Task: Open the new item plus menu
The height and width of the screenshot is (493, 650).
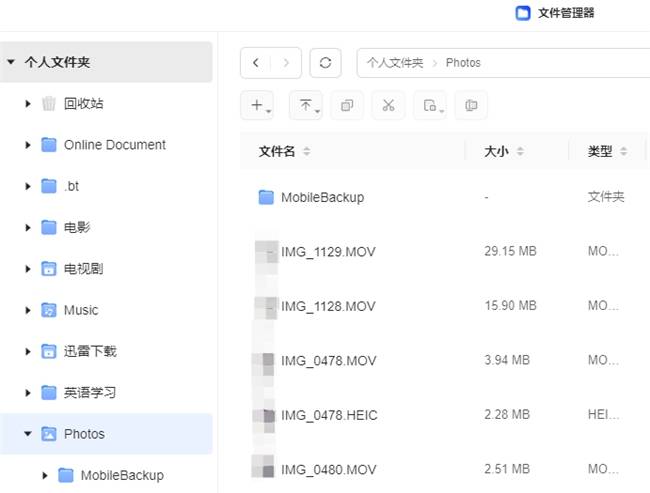Action: (x=258, y=105)
